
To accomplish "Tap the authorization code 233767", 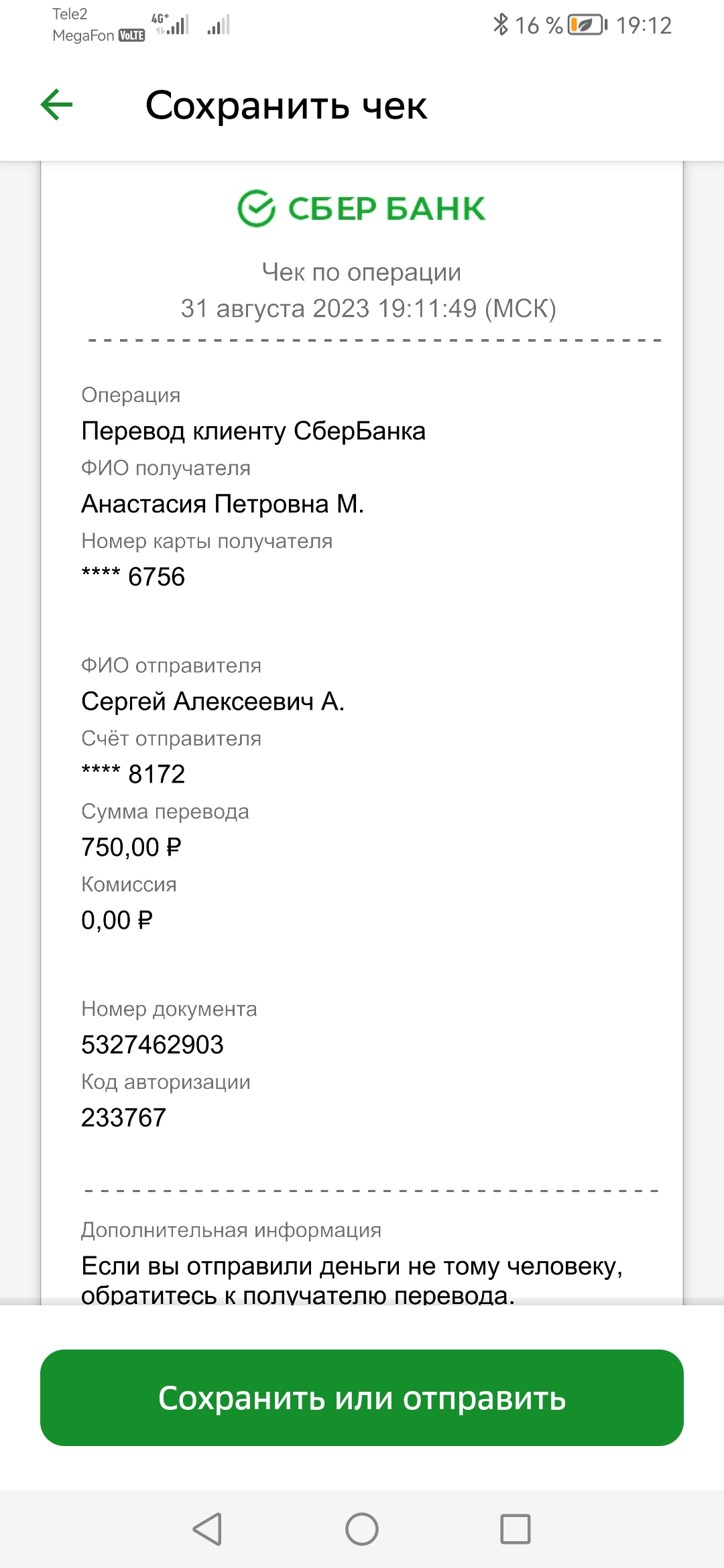I will tap(123, 1118).
